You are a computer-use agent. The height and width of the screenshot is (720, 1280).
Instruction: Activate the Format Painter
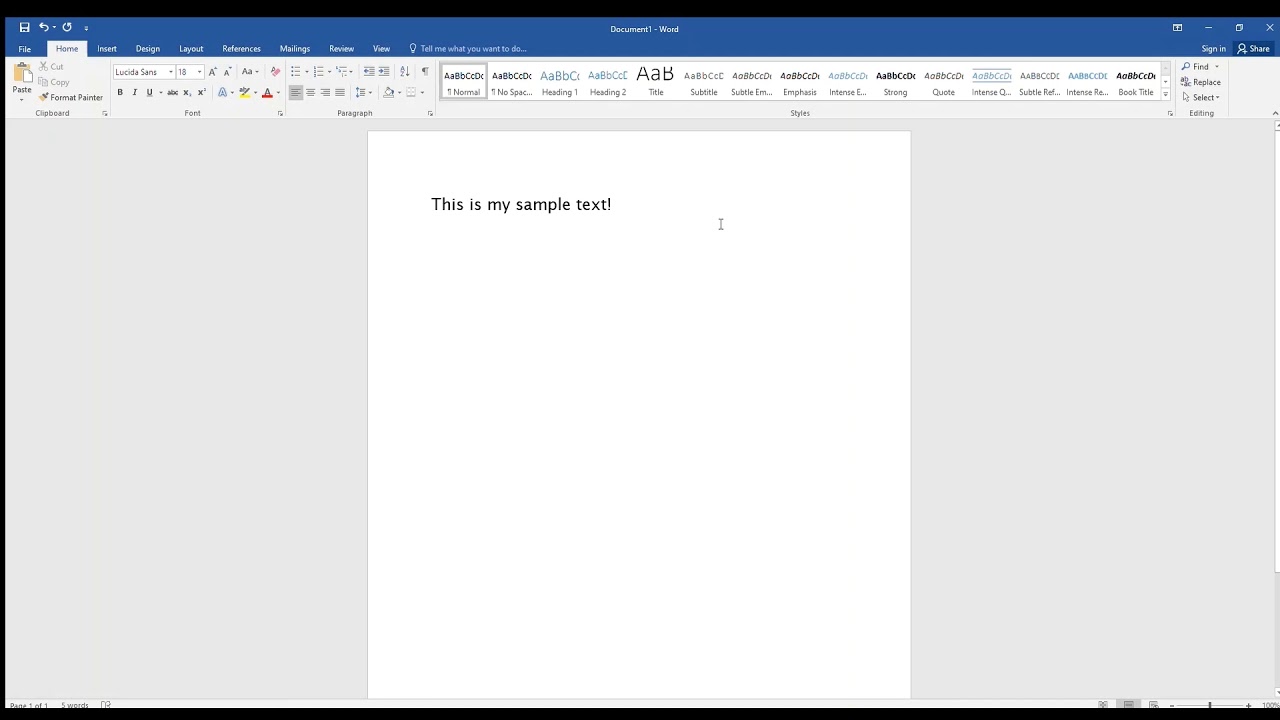click(x=71, y=97)
